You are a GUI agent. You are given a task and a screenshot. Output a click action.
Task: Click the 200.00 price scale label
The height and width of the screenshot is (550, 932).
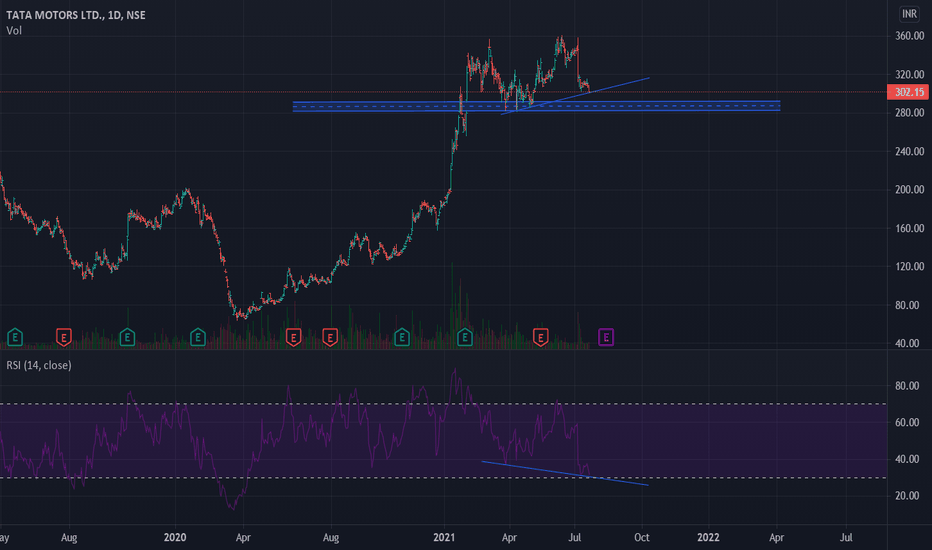(x=909, y=189)
